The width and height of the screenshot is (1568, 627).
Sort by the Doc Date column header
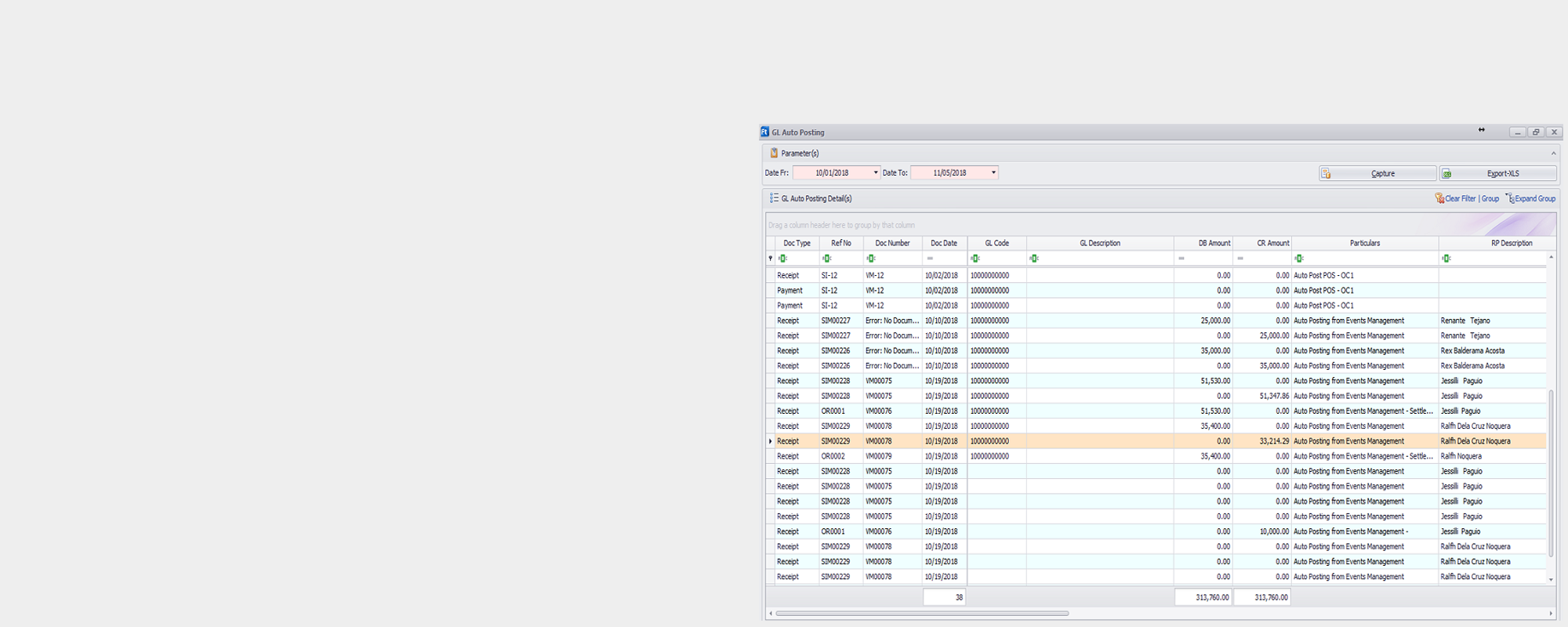click(x=944, y=243)
